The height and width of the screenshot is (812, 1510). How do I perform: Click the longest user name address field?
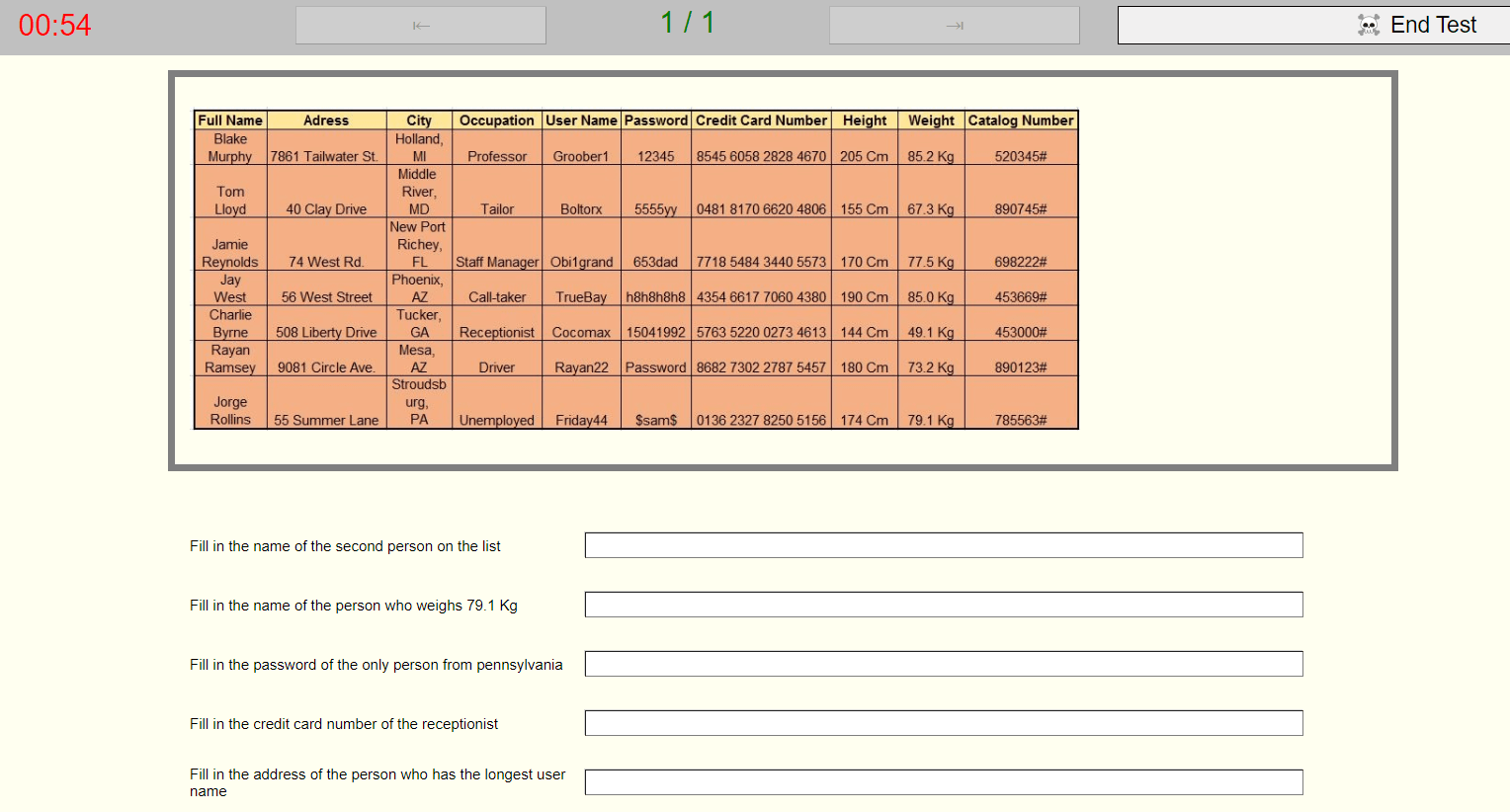943,781
